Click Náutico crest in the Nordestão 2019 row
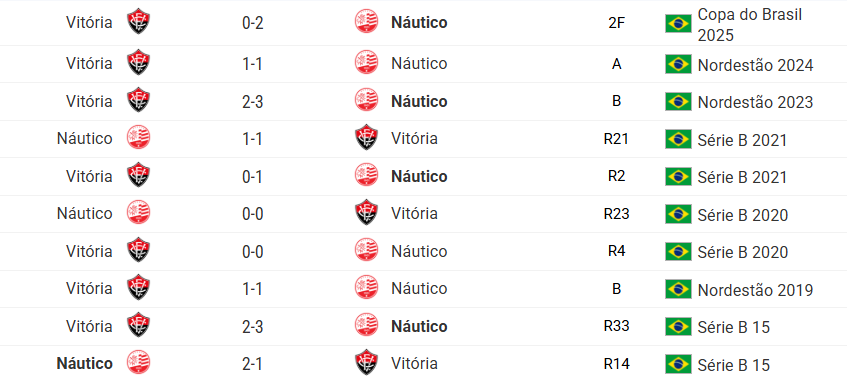 [x=366, y=289]
